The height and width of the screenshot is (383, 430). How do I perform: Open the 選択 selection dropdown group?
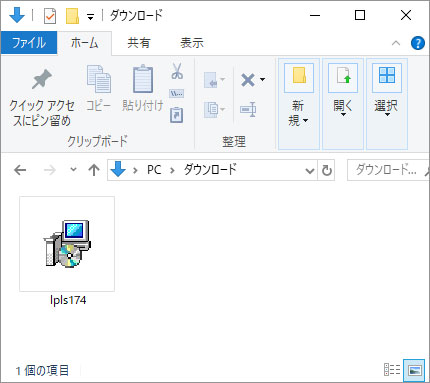[x=387, y=104]
